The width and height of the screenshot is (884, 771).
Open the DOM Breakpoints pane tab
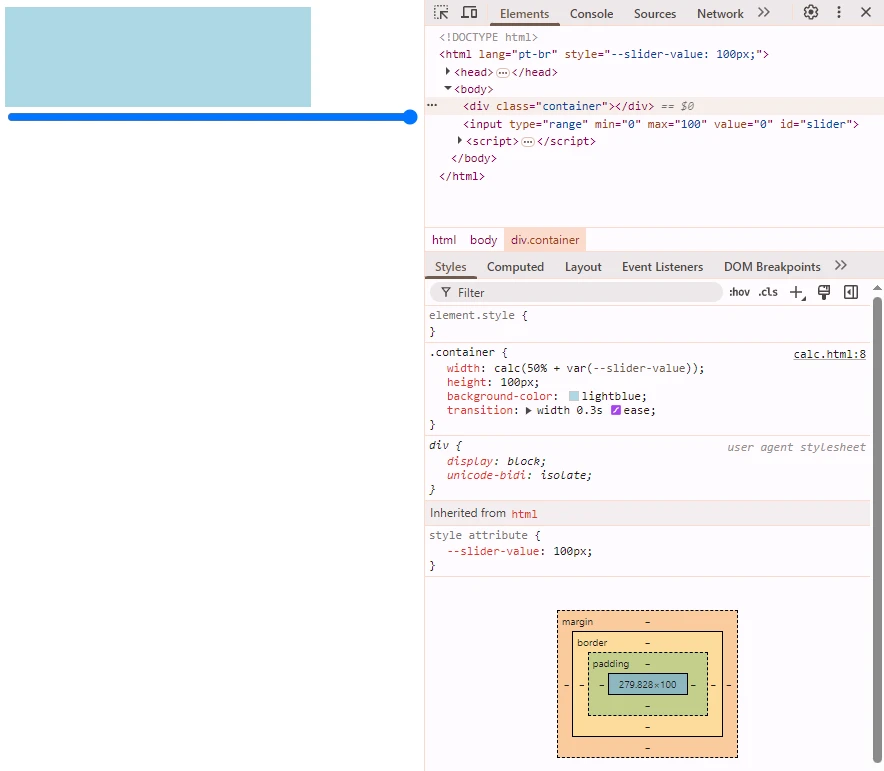pyautogui.click(x=772, y=267)
